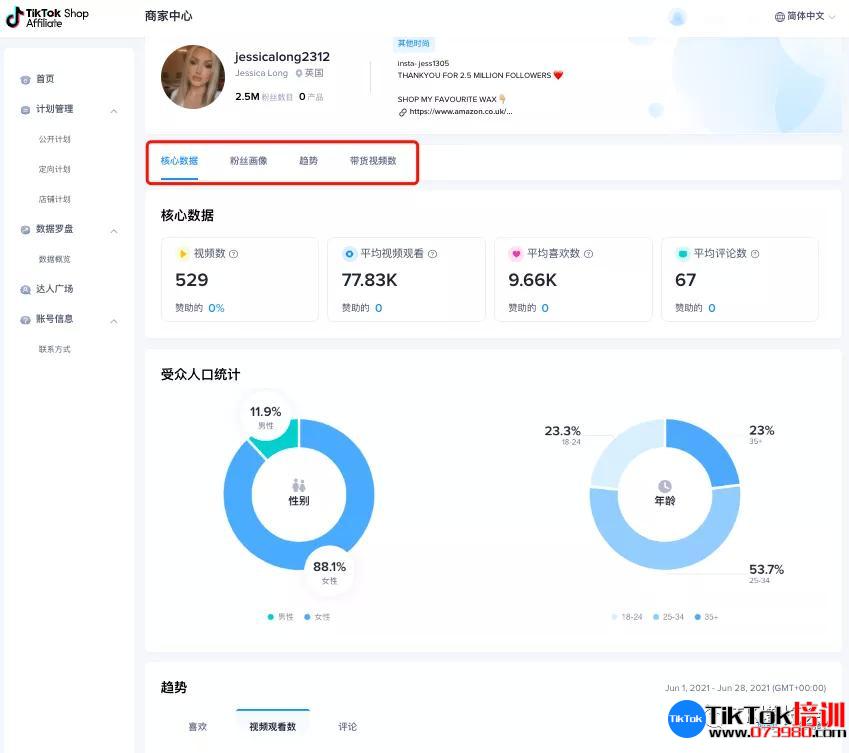The image size is (849, 753).
Task: Click the globe language icon
Action: [x=780, y=17]
